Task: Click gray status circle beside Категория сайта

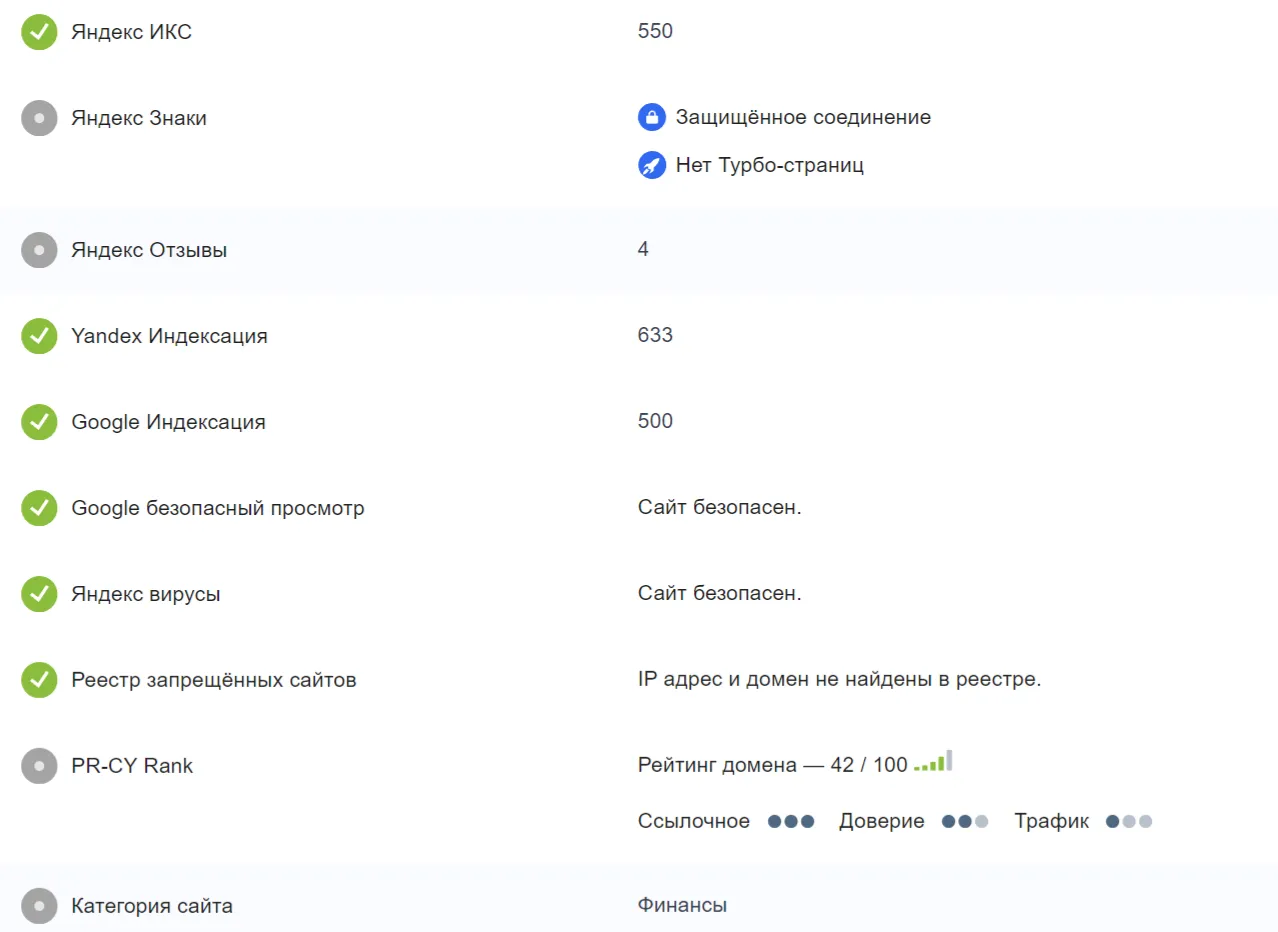Action: 39,907
